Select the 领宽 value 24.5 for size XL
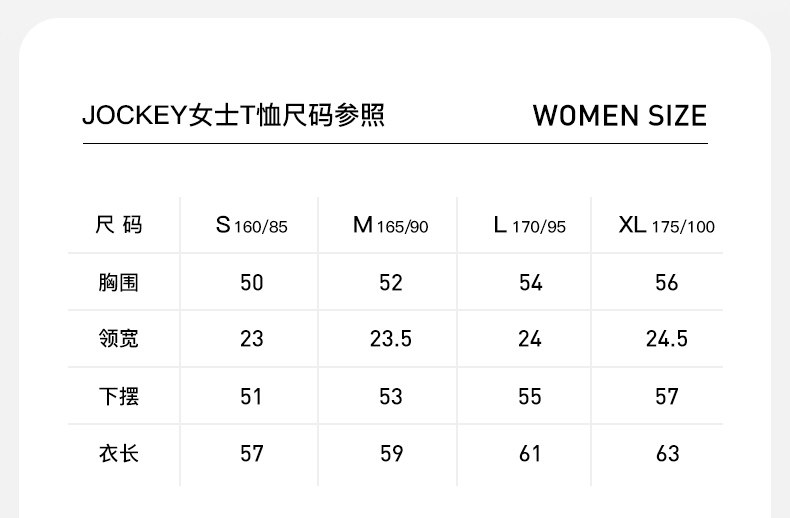The height and width of the screenshot is (518, 790). point(667,339)
